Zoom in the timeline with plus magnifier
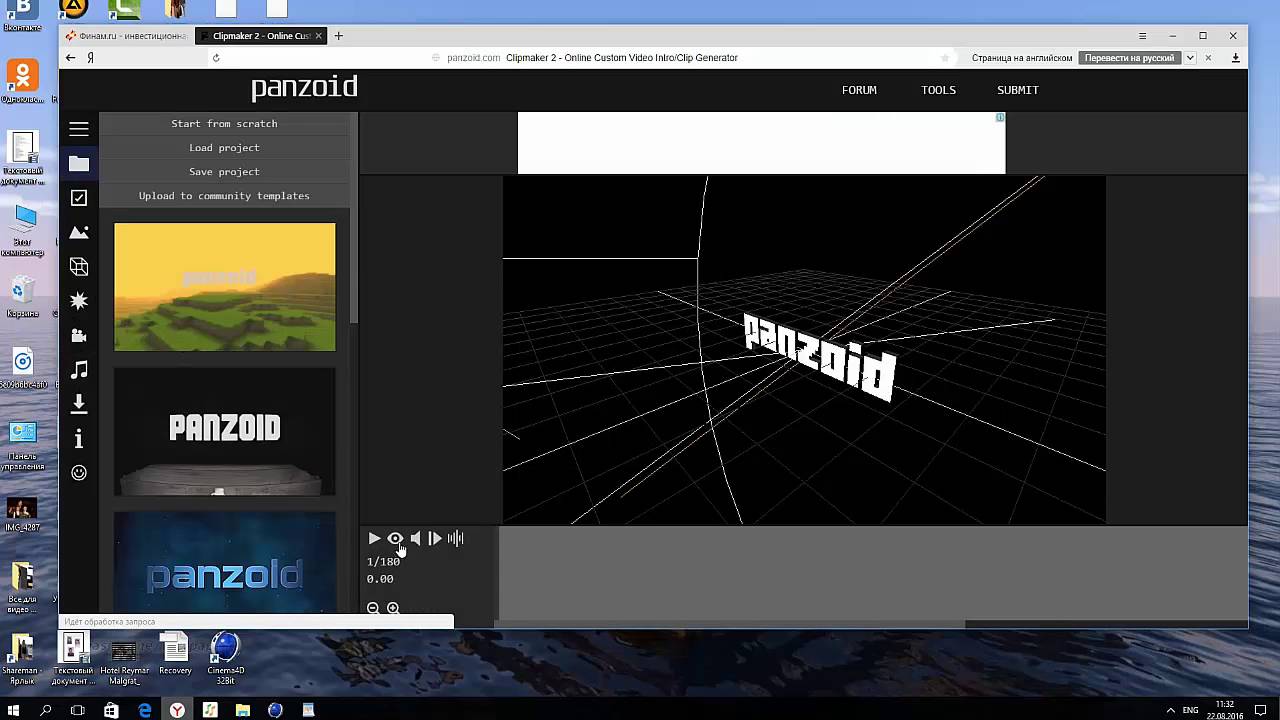1280x720 pixels. pyautogui.click(x=393, y=608)
